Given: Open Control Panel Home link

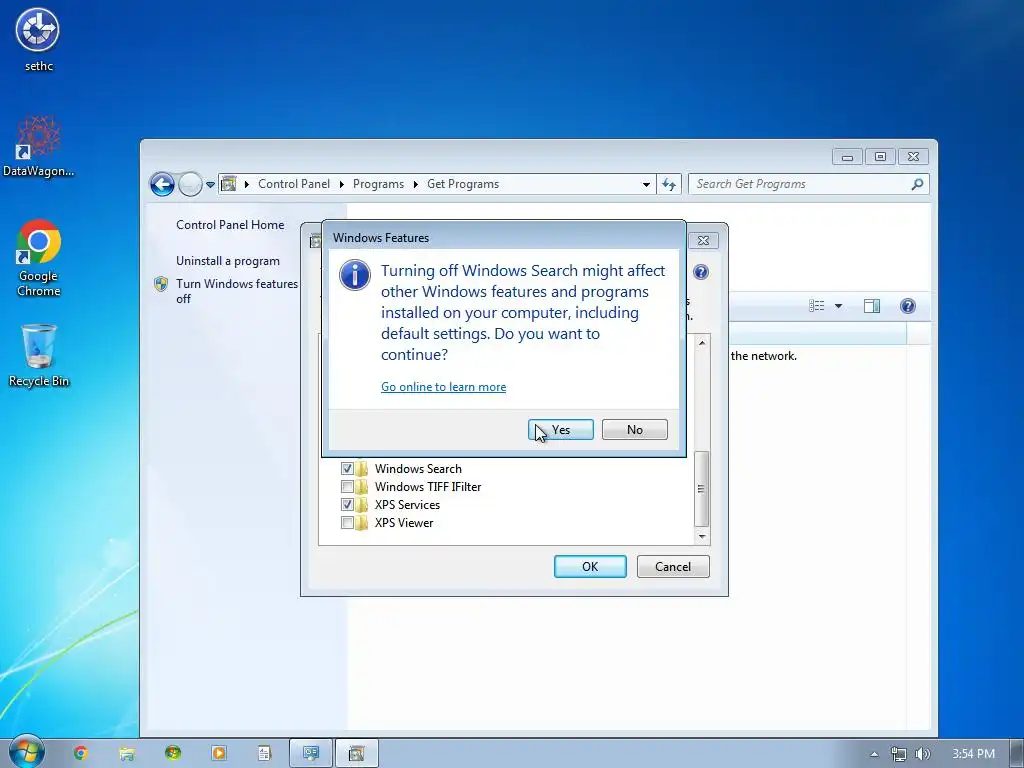Looking at the screenshot, I should click(x=230, y=225).
